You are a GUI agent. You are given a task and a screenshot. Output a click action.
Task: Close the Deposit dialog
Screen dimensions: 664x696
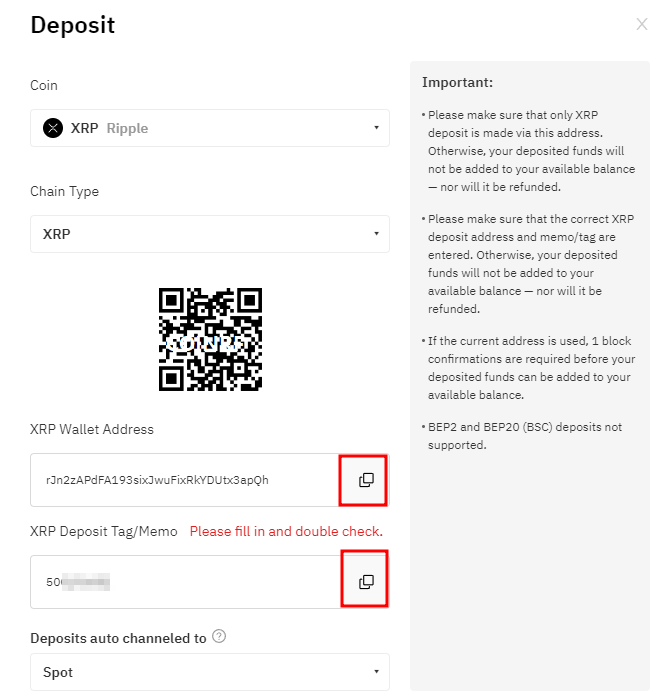pyautogui.click(x=641, y=24)
